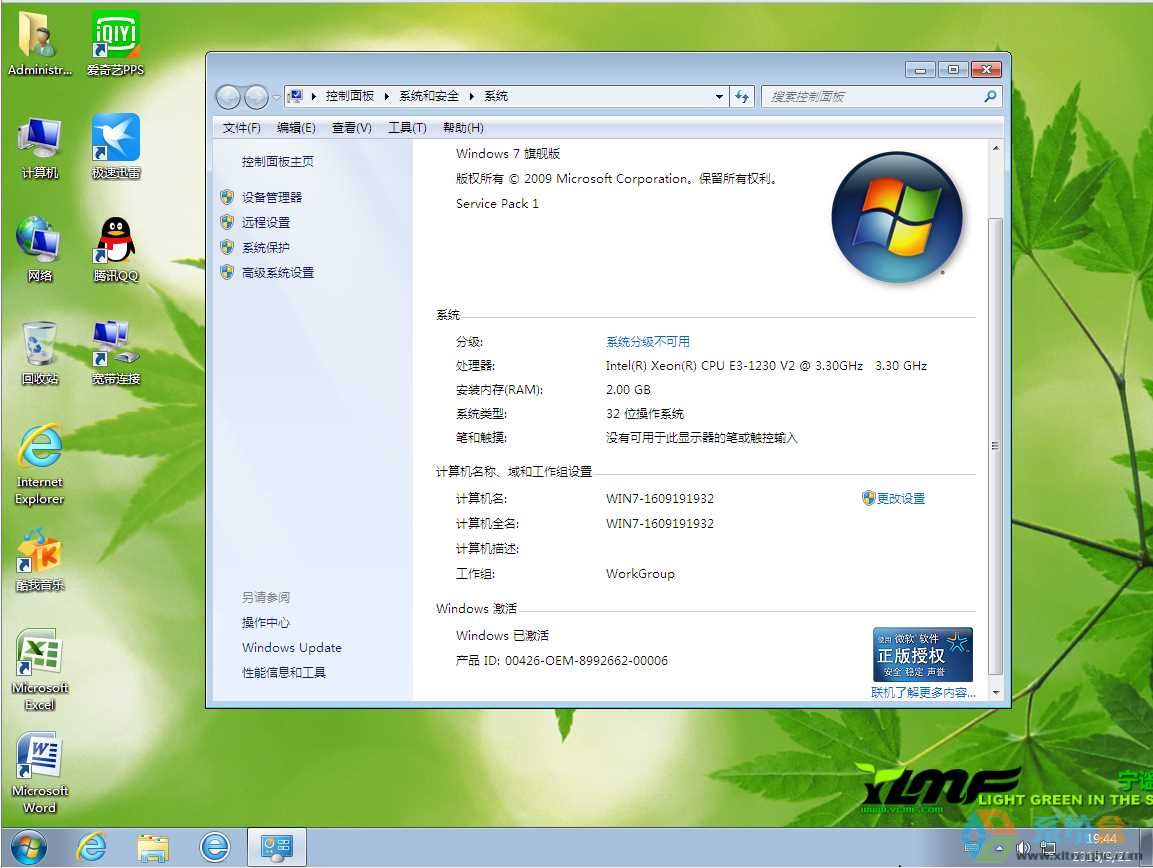1153x868 pixels.
Task: Open the Administrator folder desktop icon
Action: [40, 43]
